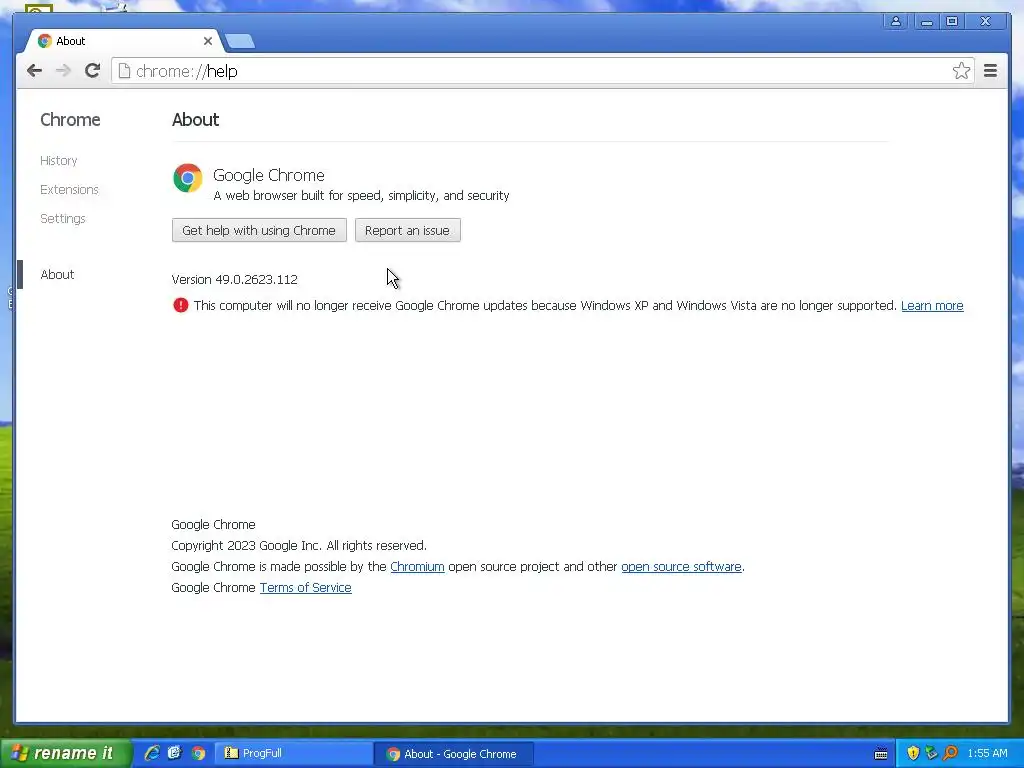The width and height of the screenshot is (1024, 768).
Task: Minimize the Chrome window
Action: 926,22
